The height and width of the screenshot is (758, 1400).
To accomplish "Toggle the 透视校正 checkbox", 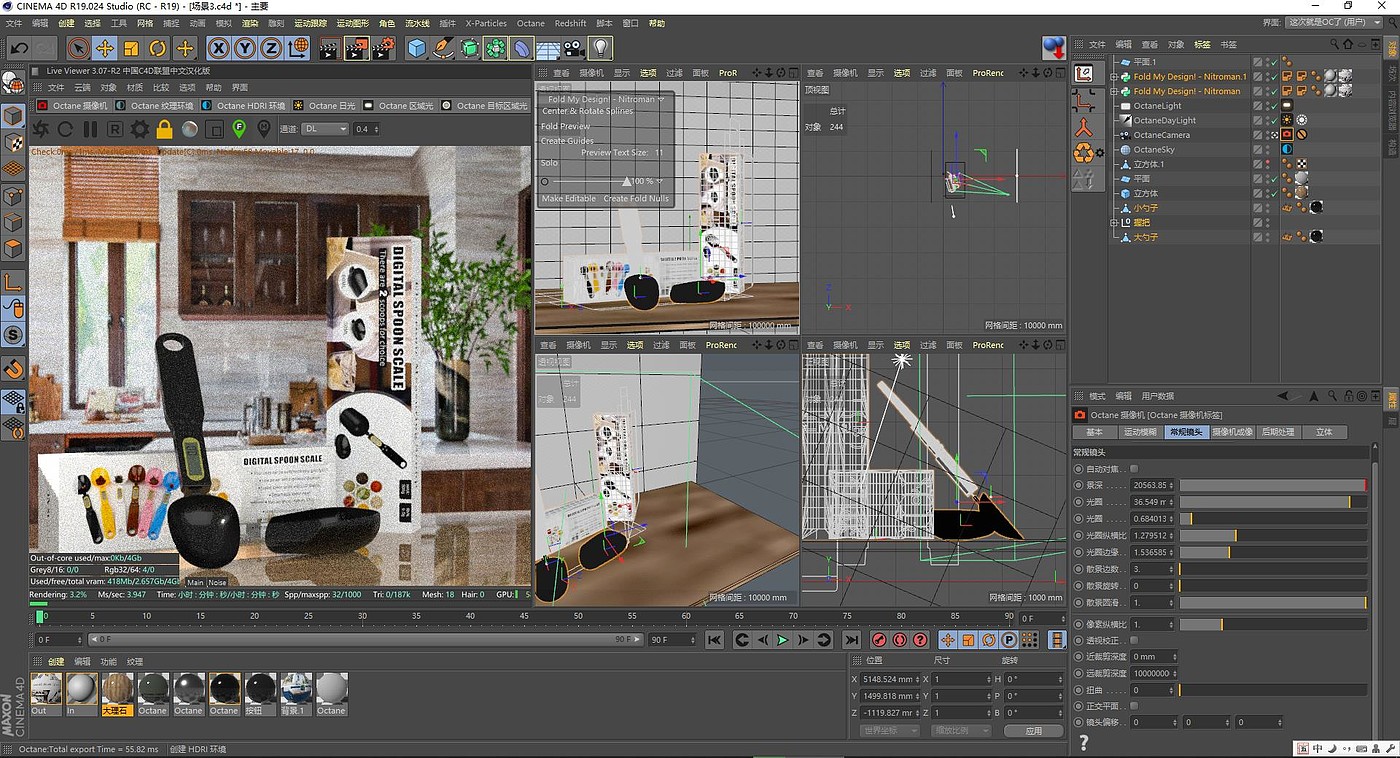I will pyautogui.click(x=1134, y=640).
